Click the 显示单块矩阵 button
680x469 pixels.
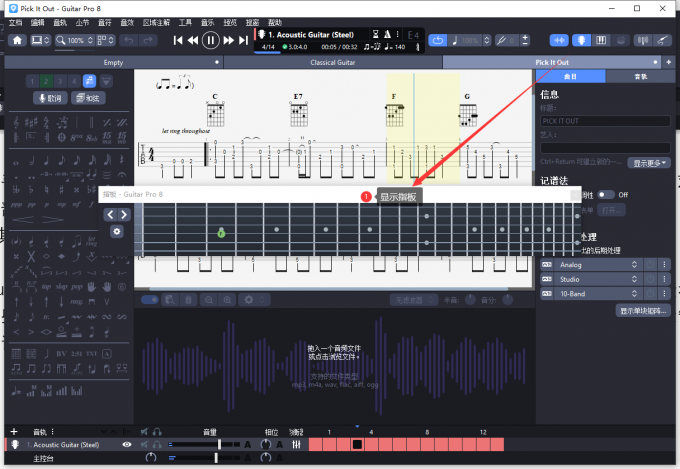[644, 311]
